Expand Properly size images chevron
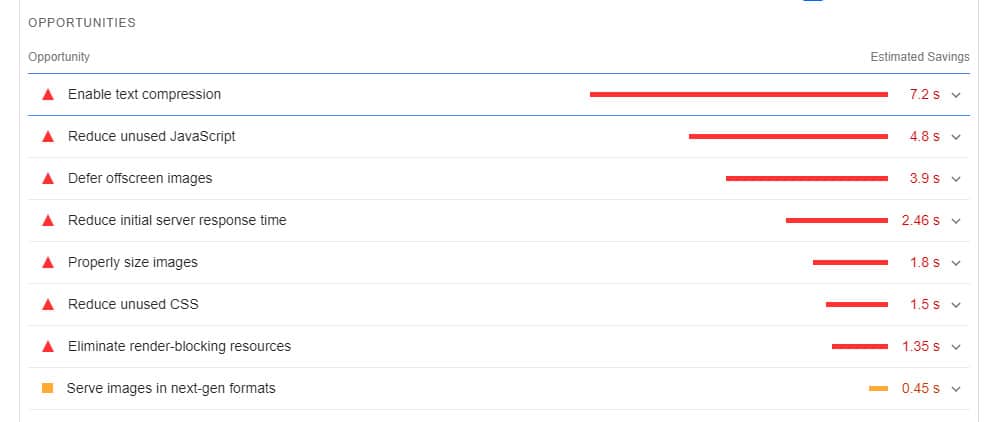 click(x=955, y=263)
